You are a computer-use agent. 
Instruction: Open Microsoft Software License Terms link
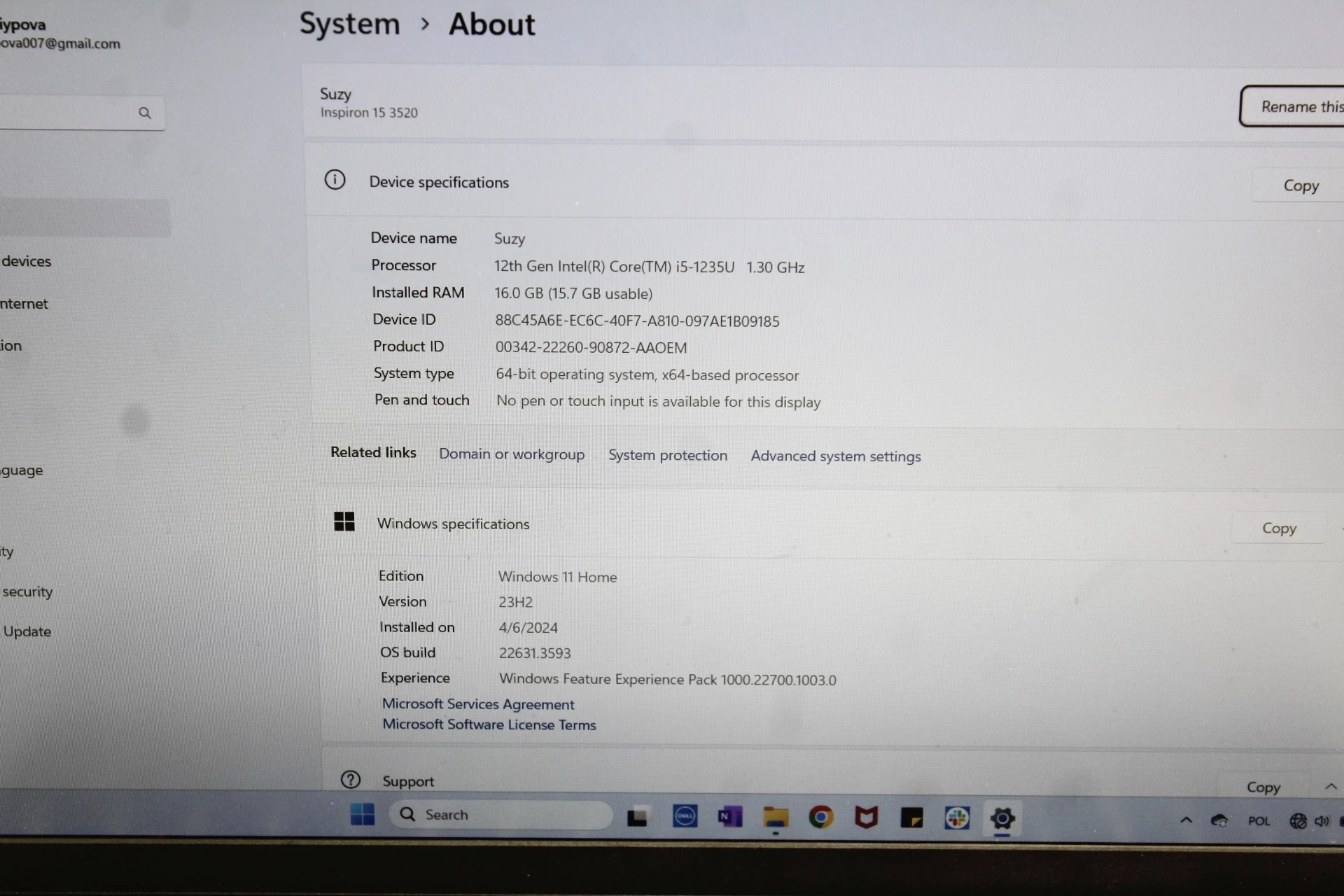click(489, 724)
